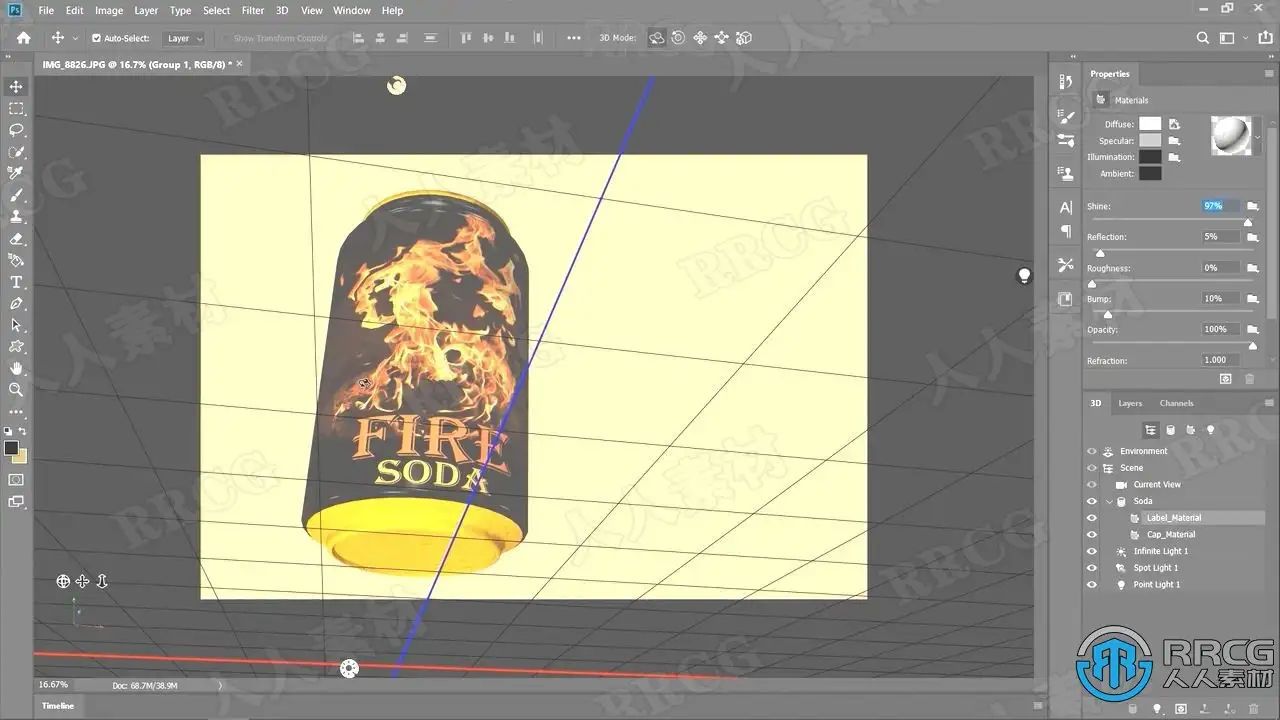
Task: Select the Quick Selection tool
Action: (x=16, y=152)
